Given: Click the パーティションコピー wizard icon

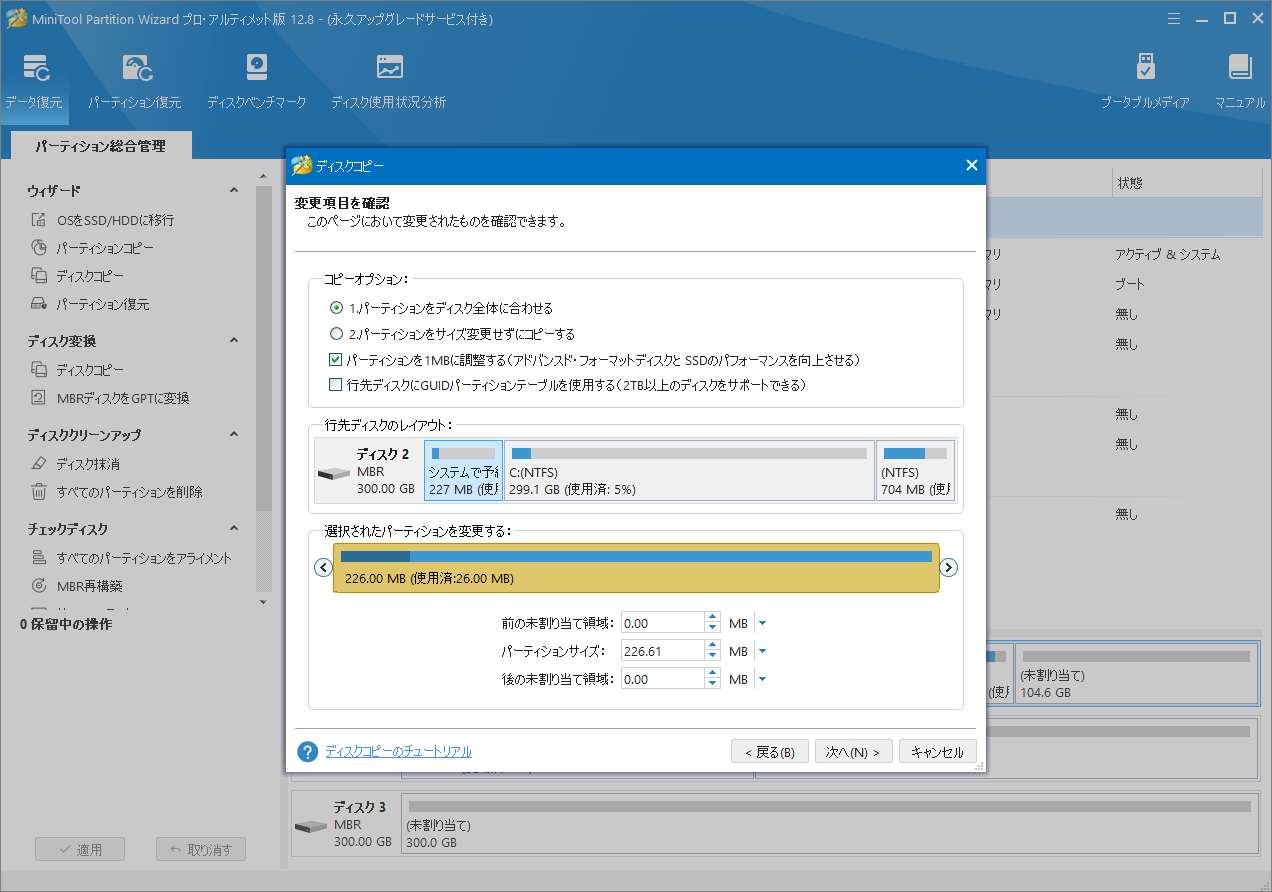Looking at the screenshot, I should click(x=38, y=248).
